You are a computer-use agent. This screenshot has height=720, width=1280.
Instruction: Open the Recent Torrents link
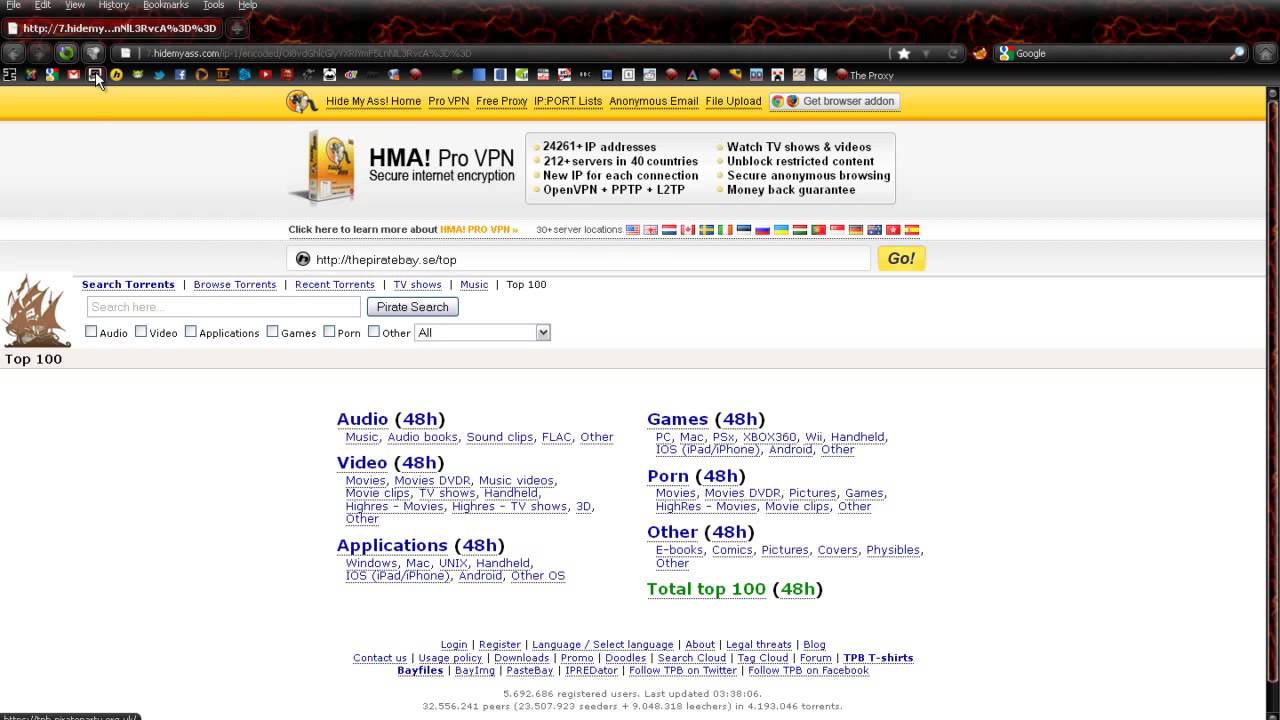(335, 285)
